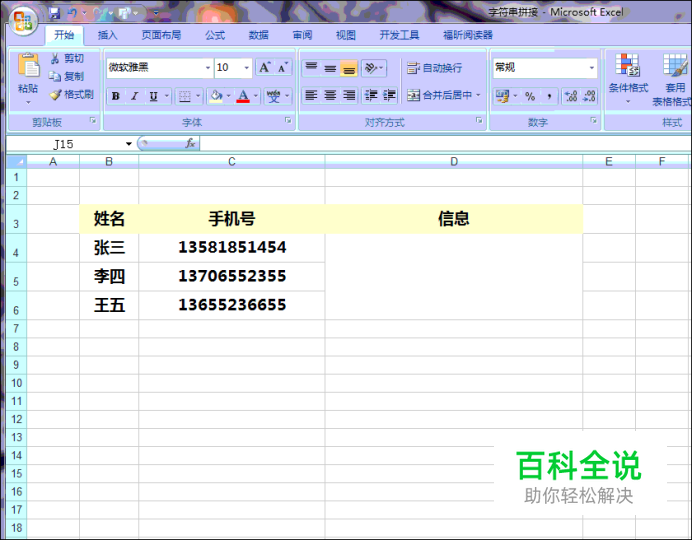Switch to the 页面布局 tab
Screen dimensions: 692x540
tap(161, 35)
